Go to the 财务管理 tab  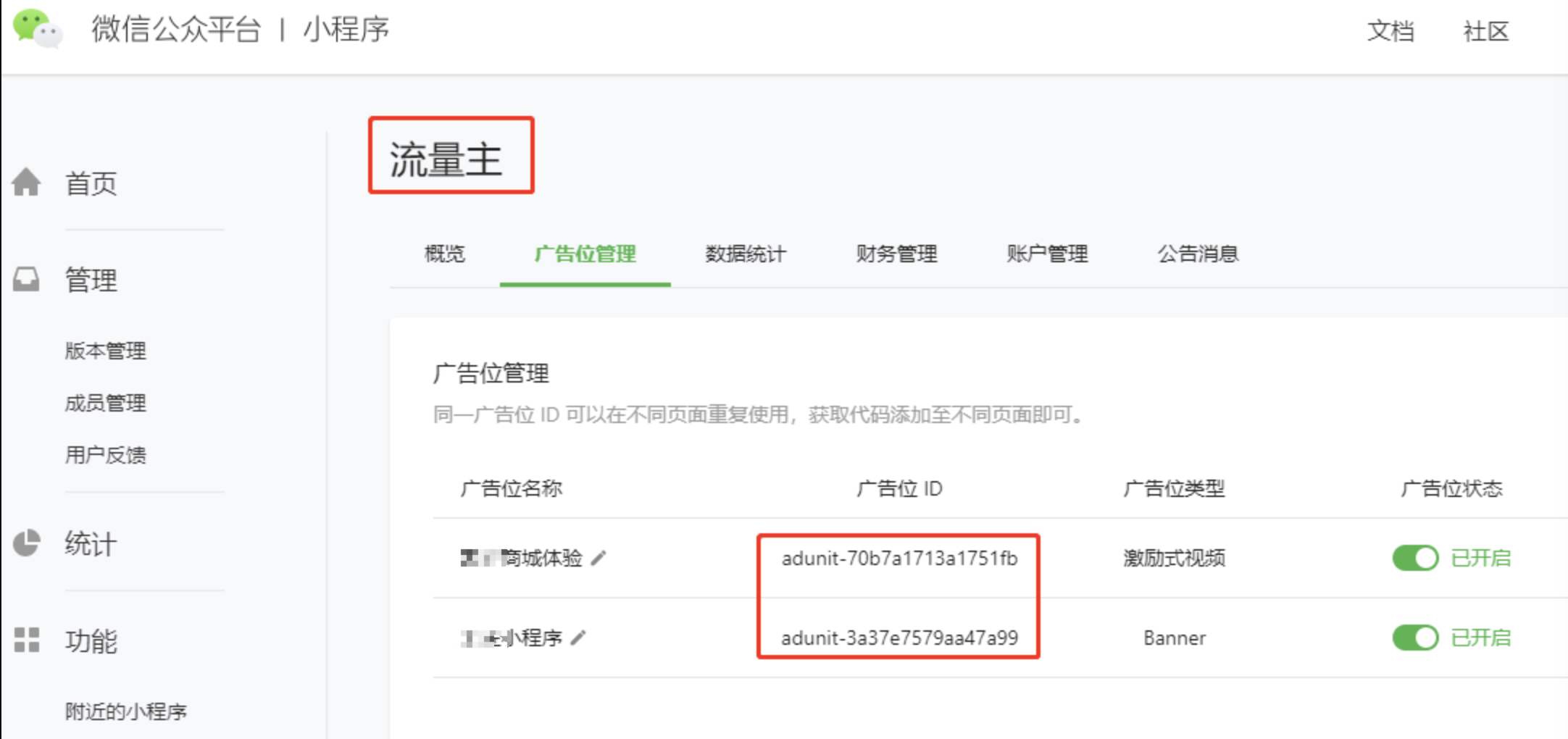click(x=896, y=254)
